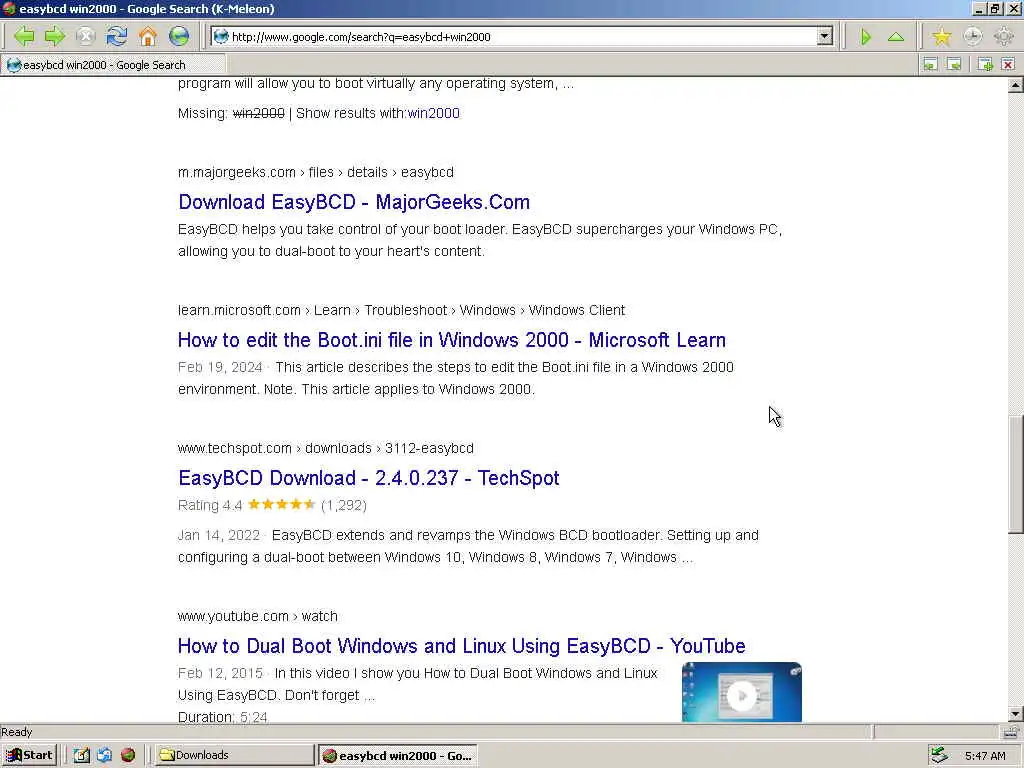Click the vertical scrollbar up arrow
1024x768 pixels.
(1016, 86)
